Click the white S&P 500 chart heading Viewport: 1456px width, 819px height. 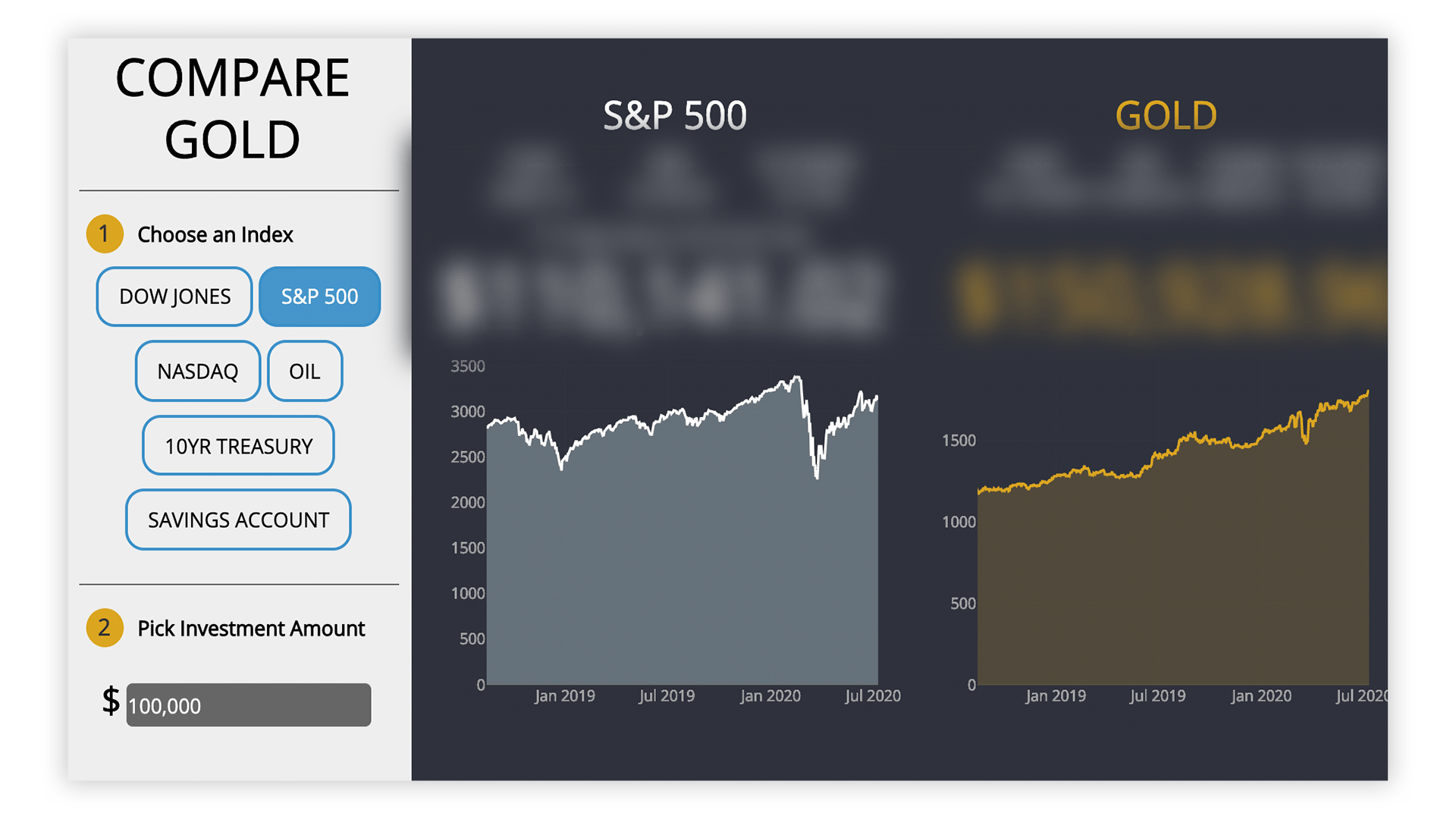pos(674,116)
